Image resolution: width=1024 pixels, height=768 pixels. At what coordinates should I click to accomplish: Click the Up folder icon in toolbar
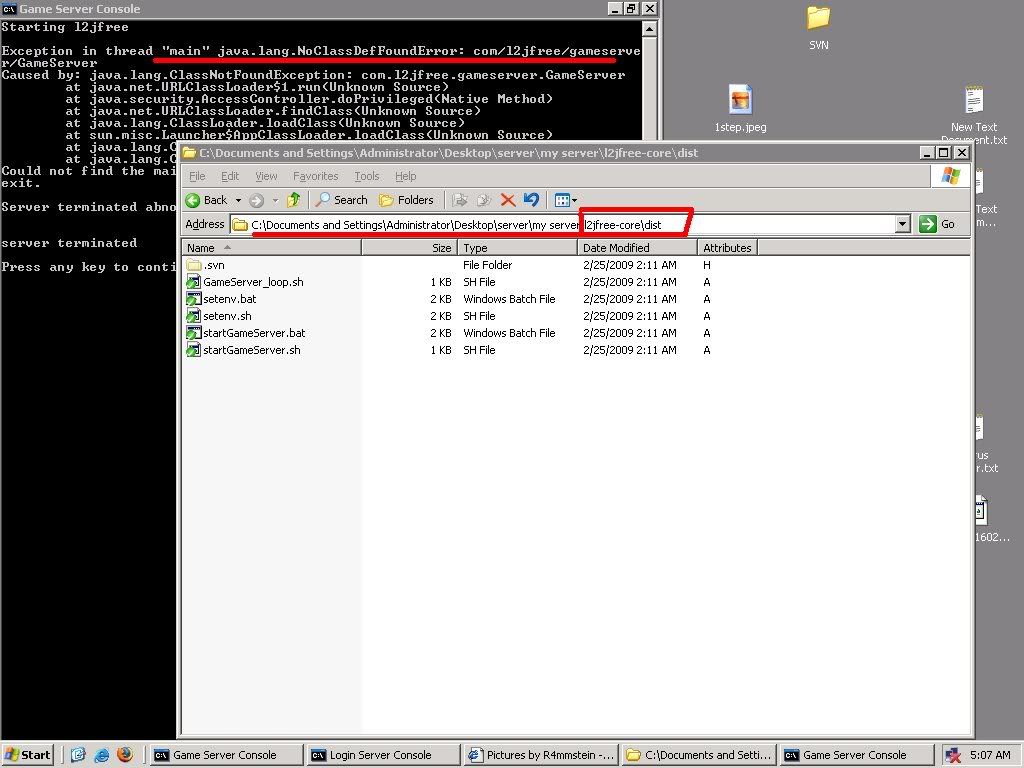[294, 200]
